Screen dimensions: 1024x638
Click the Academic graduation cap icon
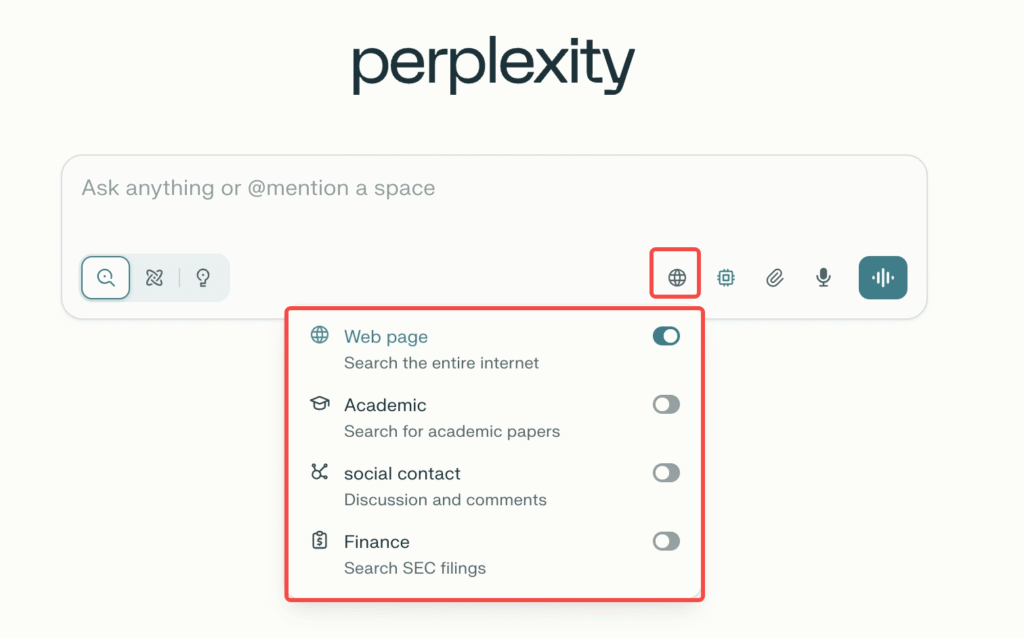click(x=320, y=404)
